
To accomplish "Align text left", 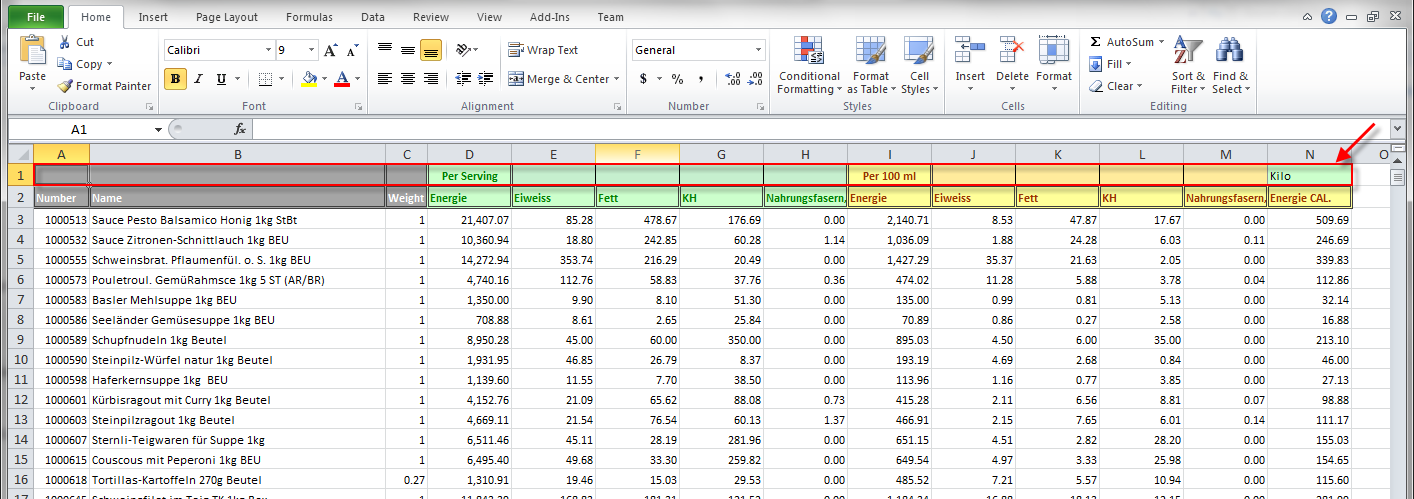I will [385, 79].
